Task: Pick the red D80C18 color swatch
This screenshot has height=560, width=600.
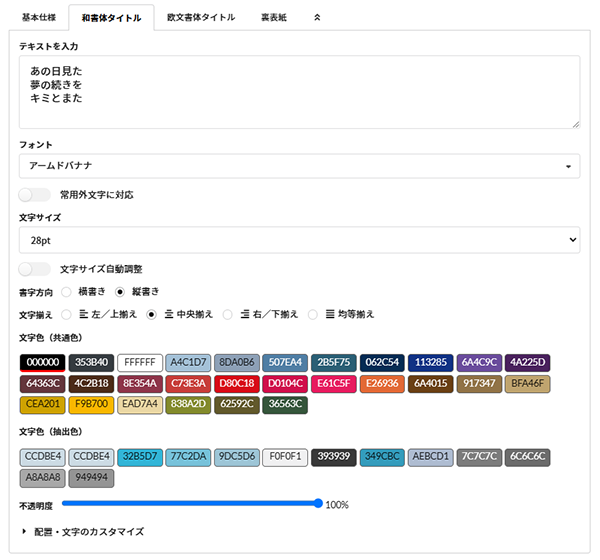Action: click(x=237, y=383)
